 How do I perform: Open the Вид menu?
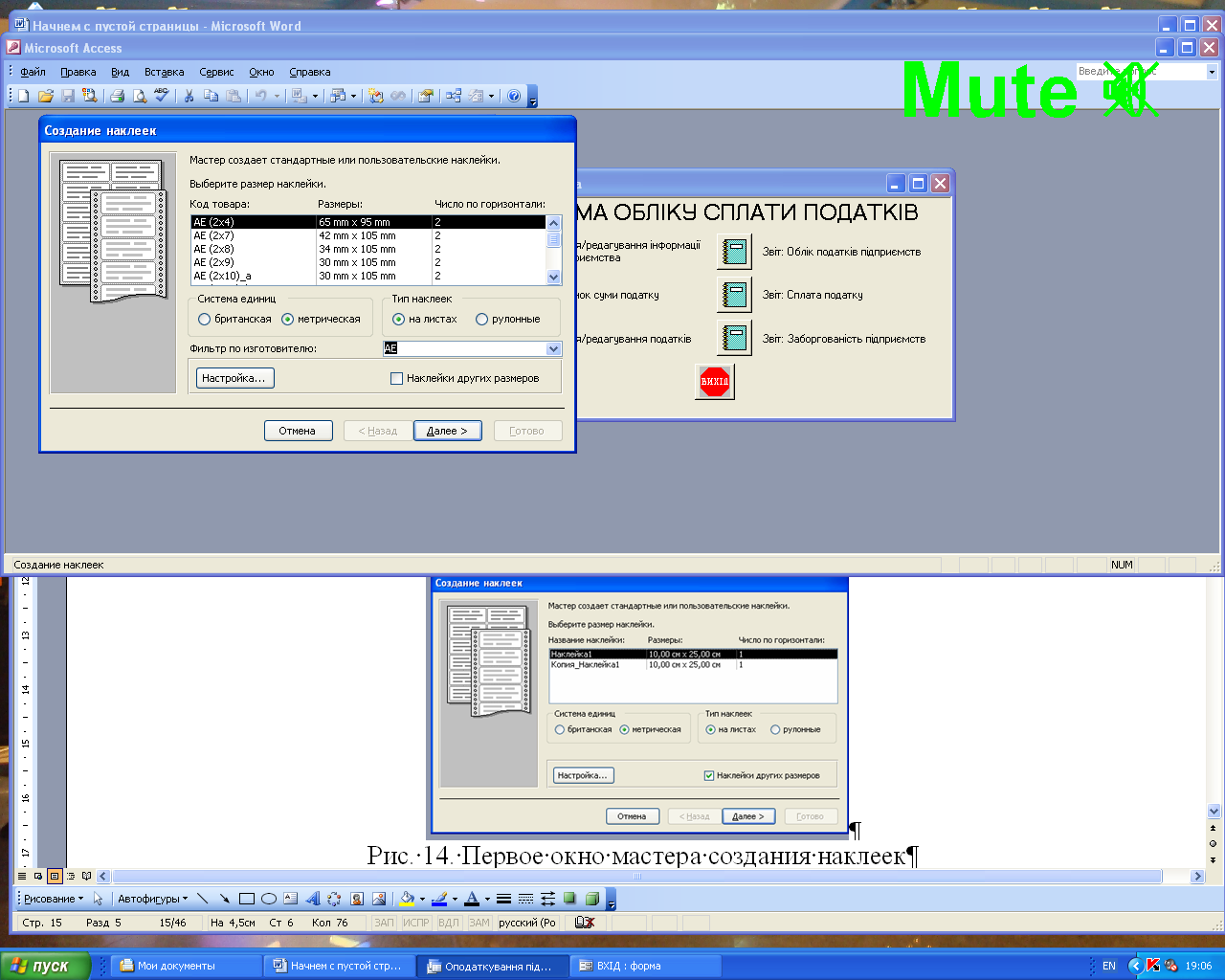(x=120, y=72)
